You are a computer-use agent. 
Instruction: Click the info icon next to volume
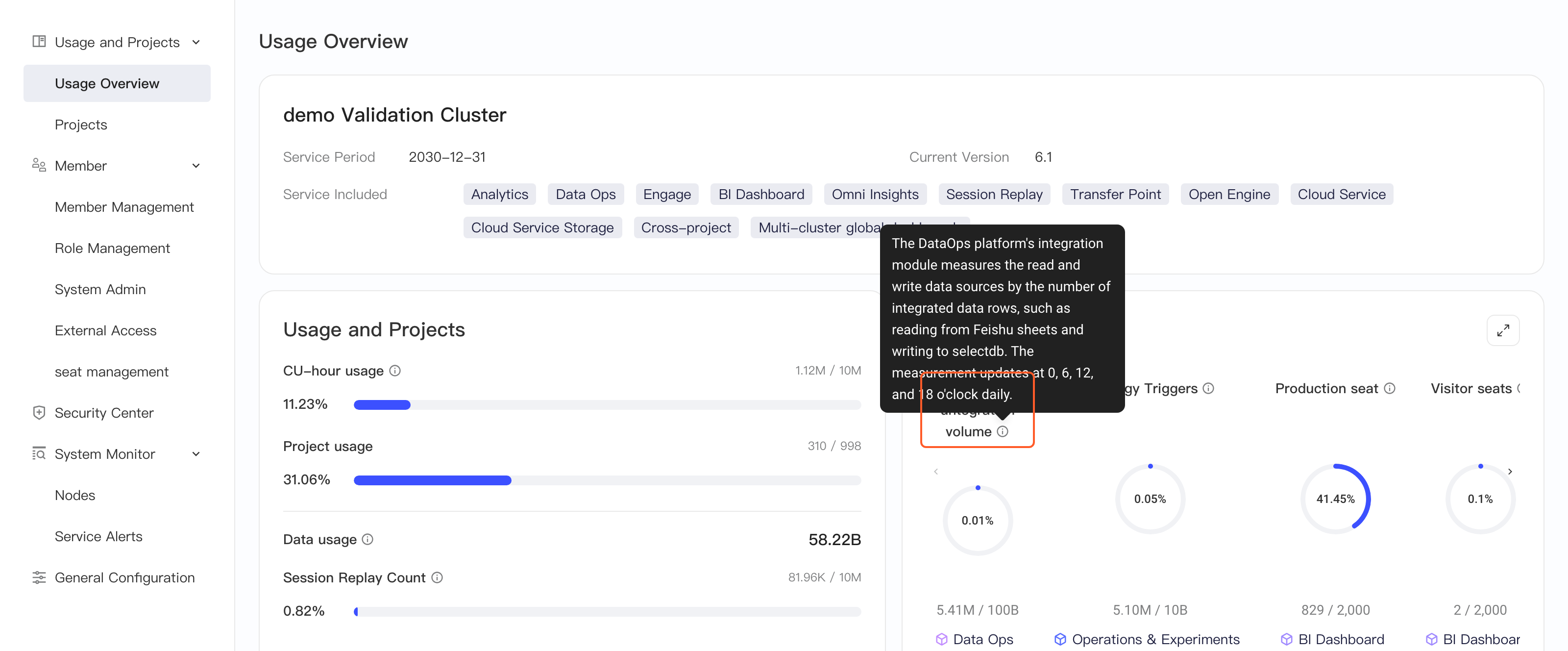[1003, 431]
